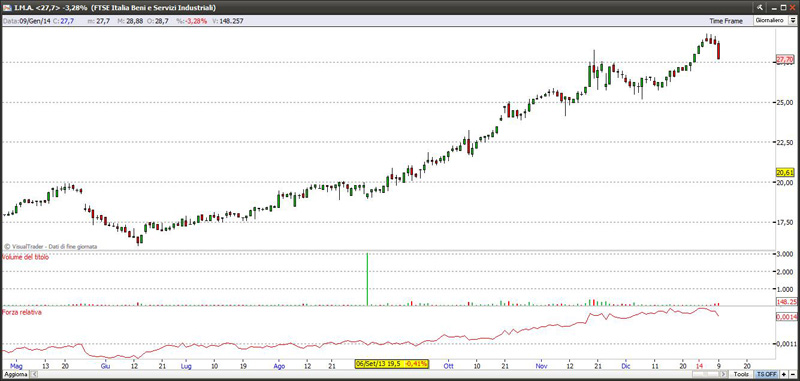
Task: Click the Data:09/Gen/14 info field
Action: [x=27, y=21]
